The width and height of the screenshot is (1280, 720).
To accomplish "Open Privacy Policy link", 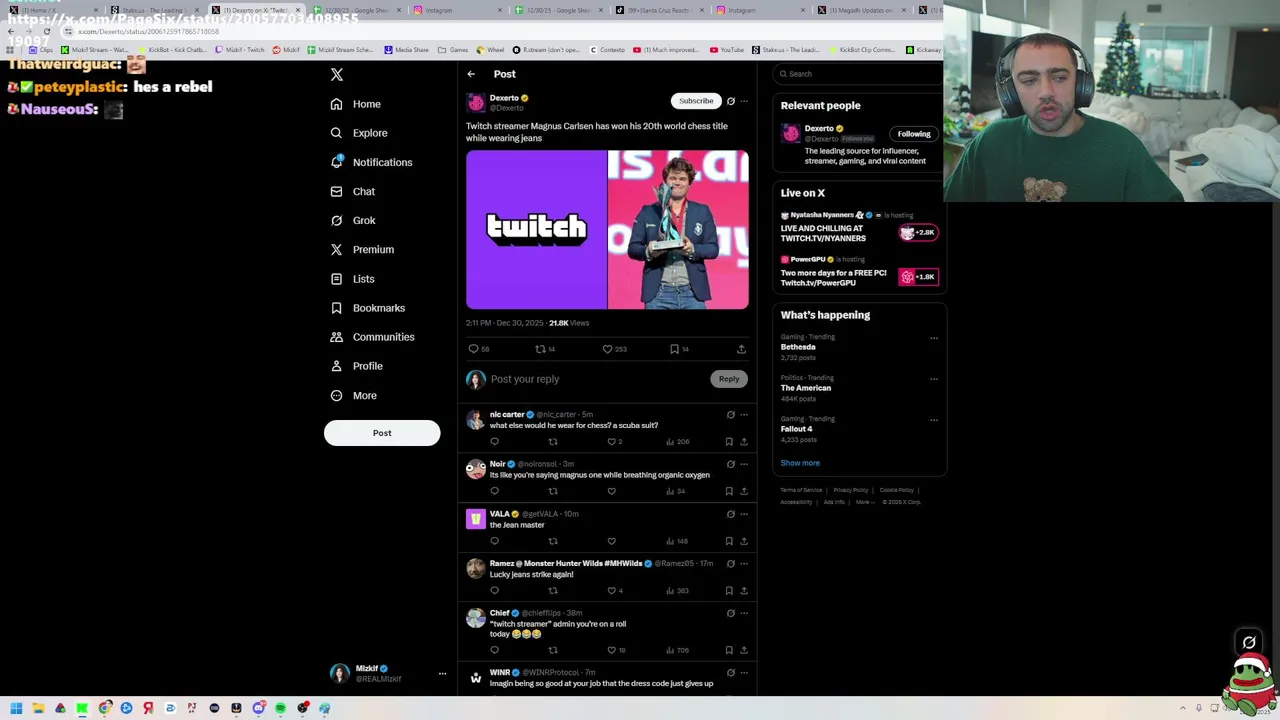I will click(851, 490).
